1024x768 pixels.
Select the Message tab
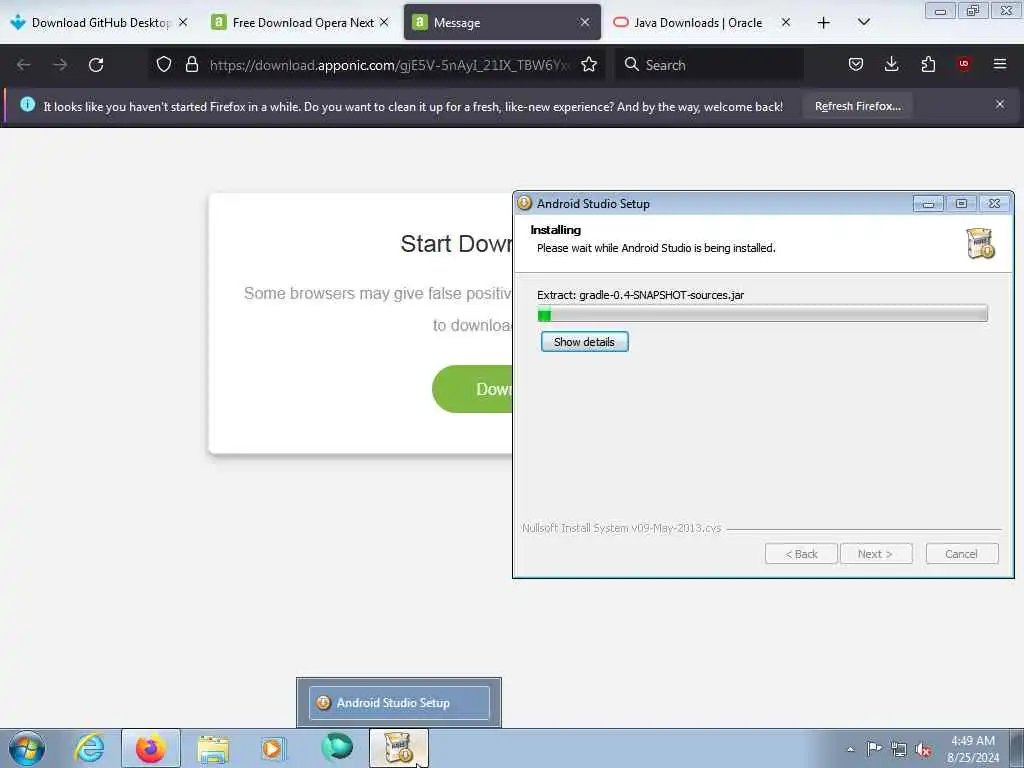502,22
